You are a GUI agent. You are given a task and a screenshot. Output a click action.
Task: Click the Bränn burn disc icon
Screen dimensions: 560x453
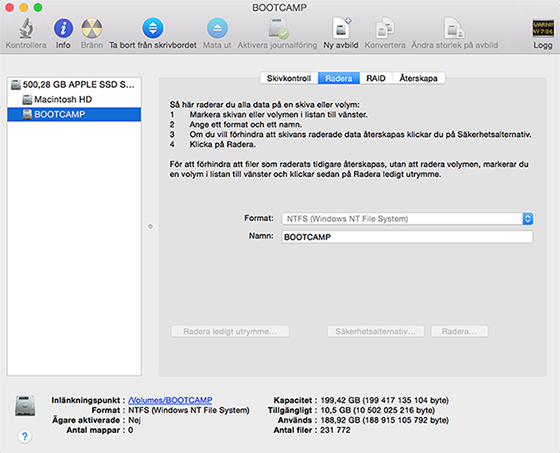click(92, 28)
